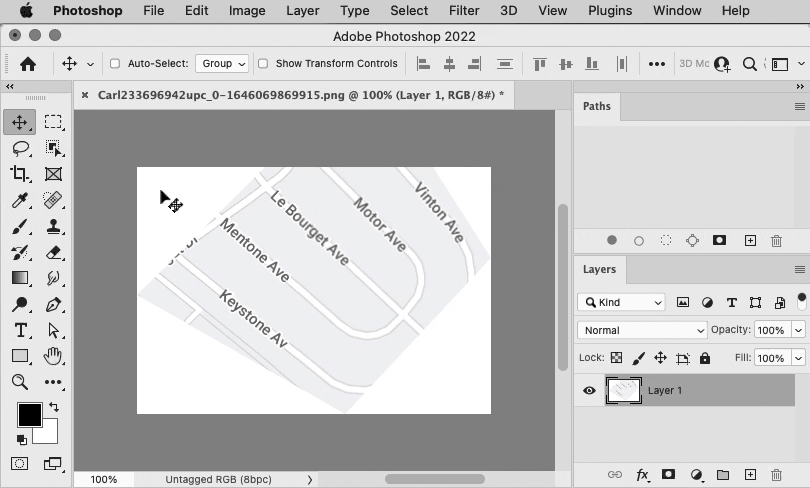810x488 pixels.
Task: Select the Hand tool
Action: pos(53,356)
